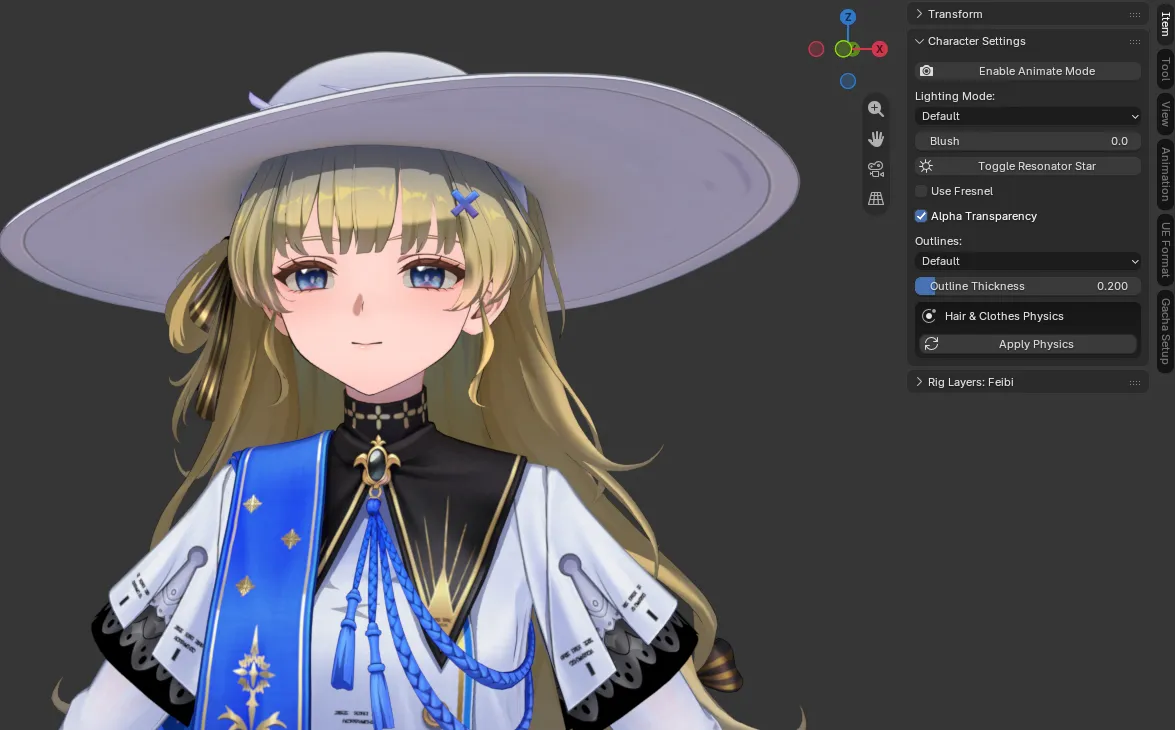Click the Enable Animate Mode button

coord(1027,70)
